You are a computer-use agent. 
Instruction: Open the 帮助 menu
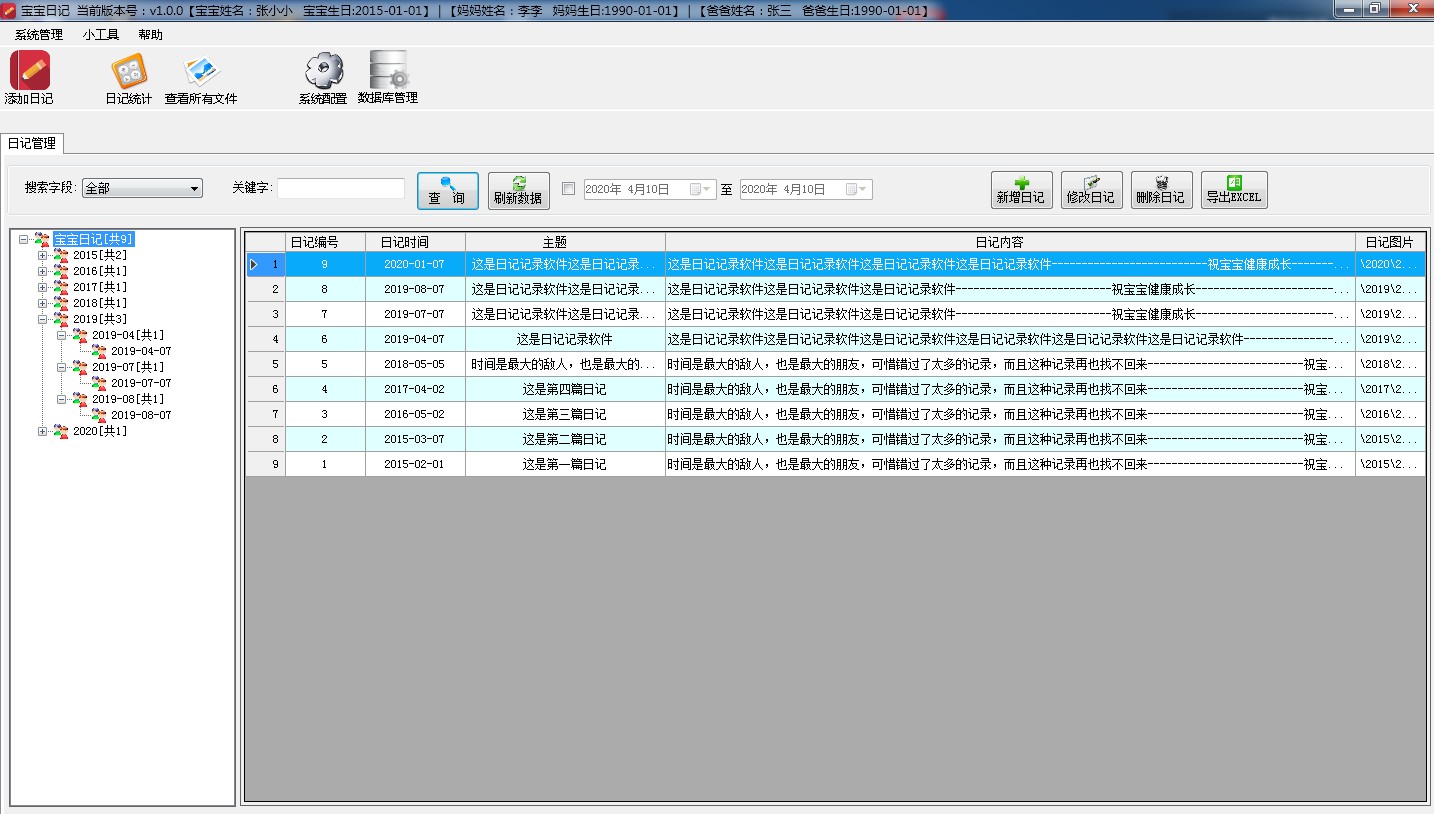pyautogui.click(x=150, y=34)
